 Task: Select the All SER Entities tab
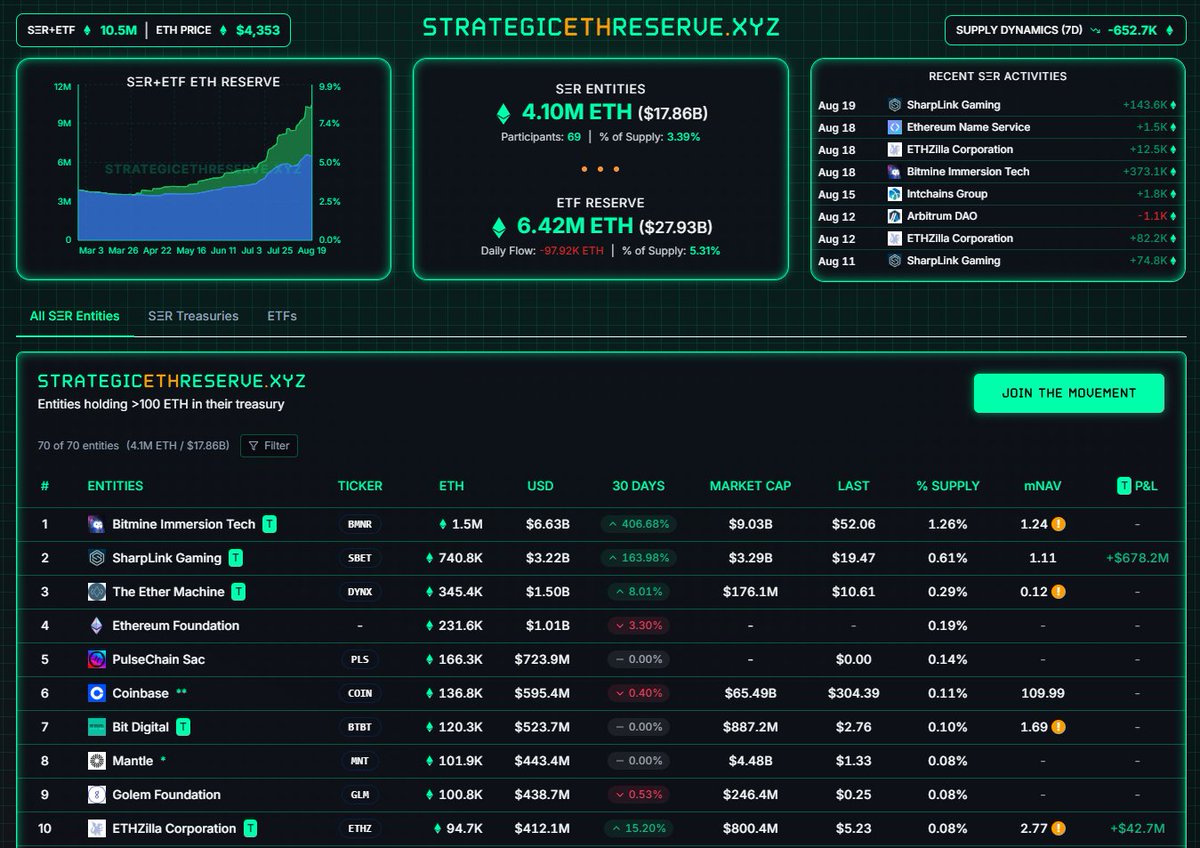tap(75, 316)
